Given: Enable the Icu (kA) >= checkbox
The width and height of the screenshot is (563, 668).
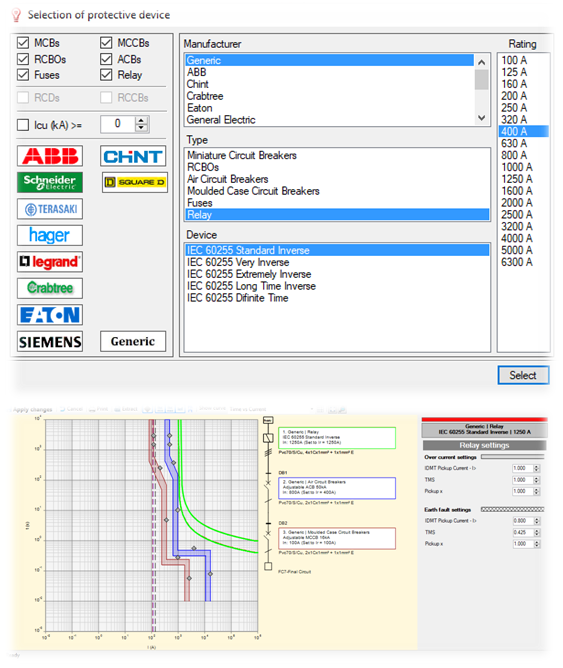Looking at the screenshot, I should [23, 125].
